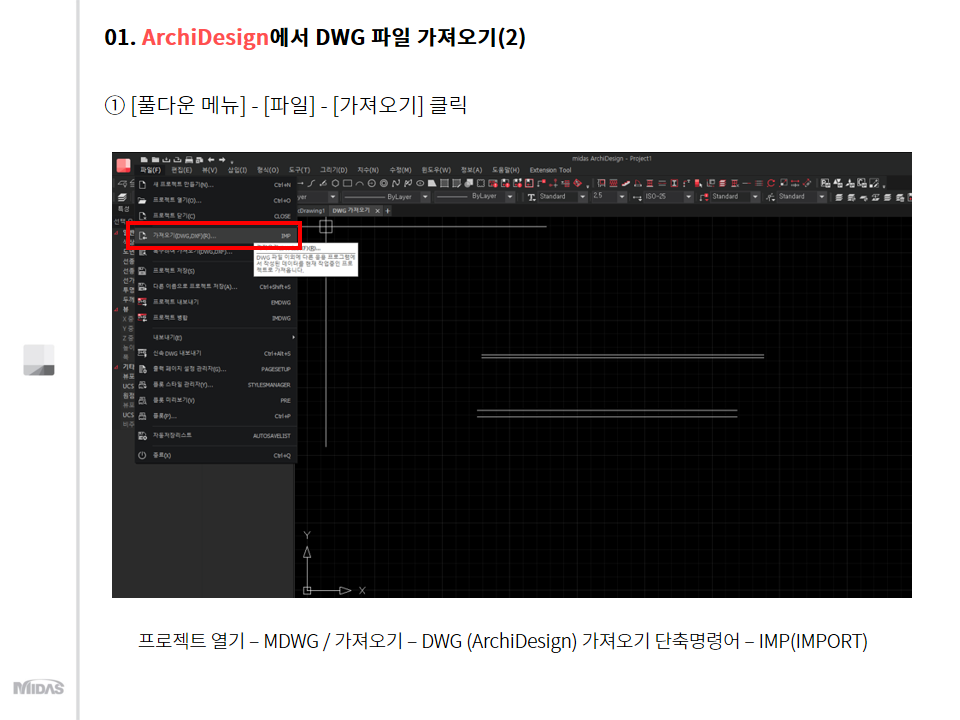Screen dimensions: 960x720
Task: Click the red rotate/refresh toolbar icon
Action: tap(771, 183)
